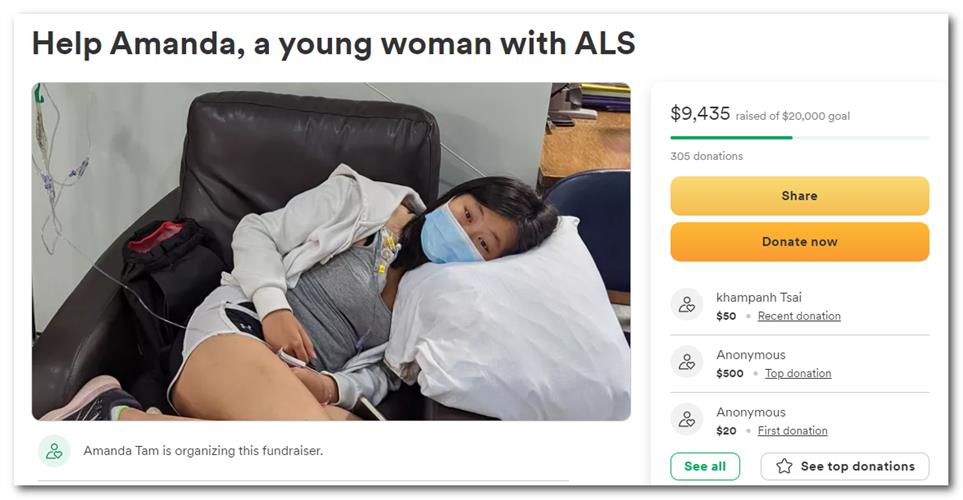The width and height of the screenshot is (963, 500).
Task: Click the khampanh Tsai donor name
Action: (x=759, y=297)
